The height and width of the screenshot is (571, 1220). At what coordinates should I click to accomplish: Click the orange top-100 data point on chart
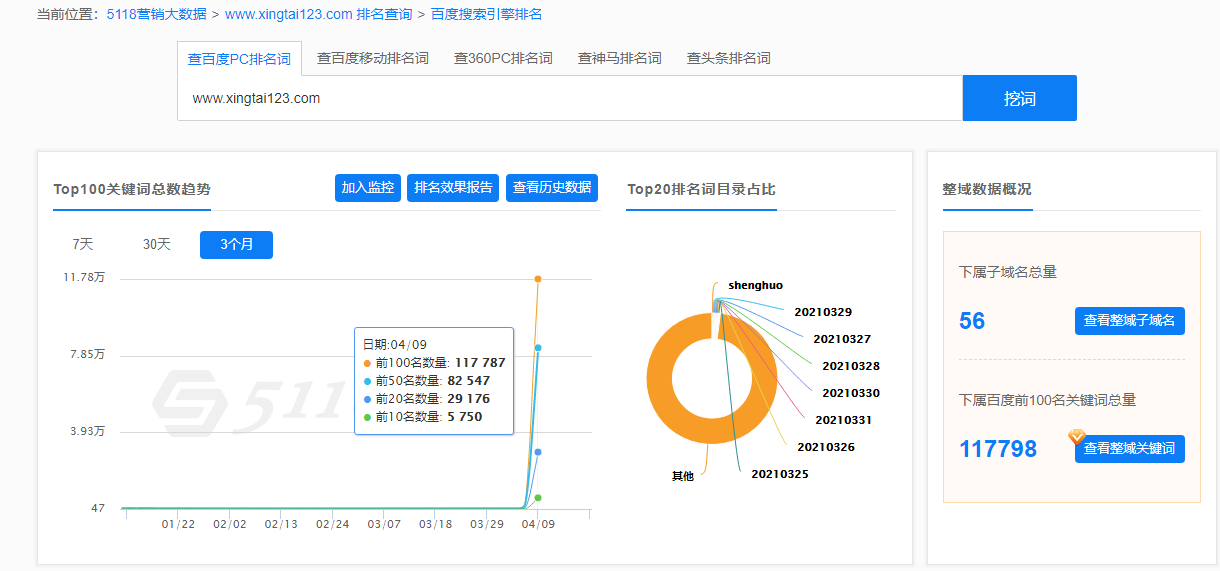pyautogui.click(x=538, y=279)
